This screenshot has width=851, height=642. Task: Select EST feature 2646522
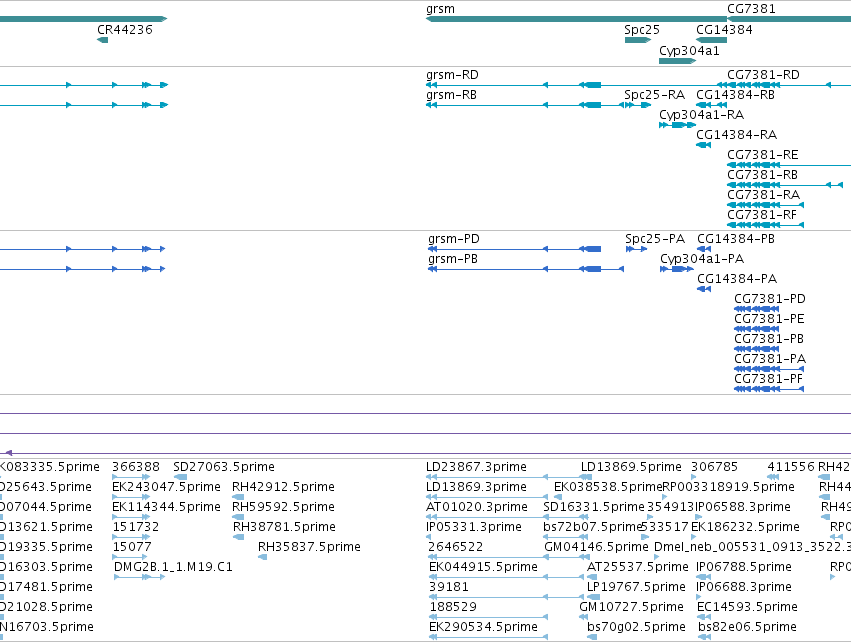455,547
